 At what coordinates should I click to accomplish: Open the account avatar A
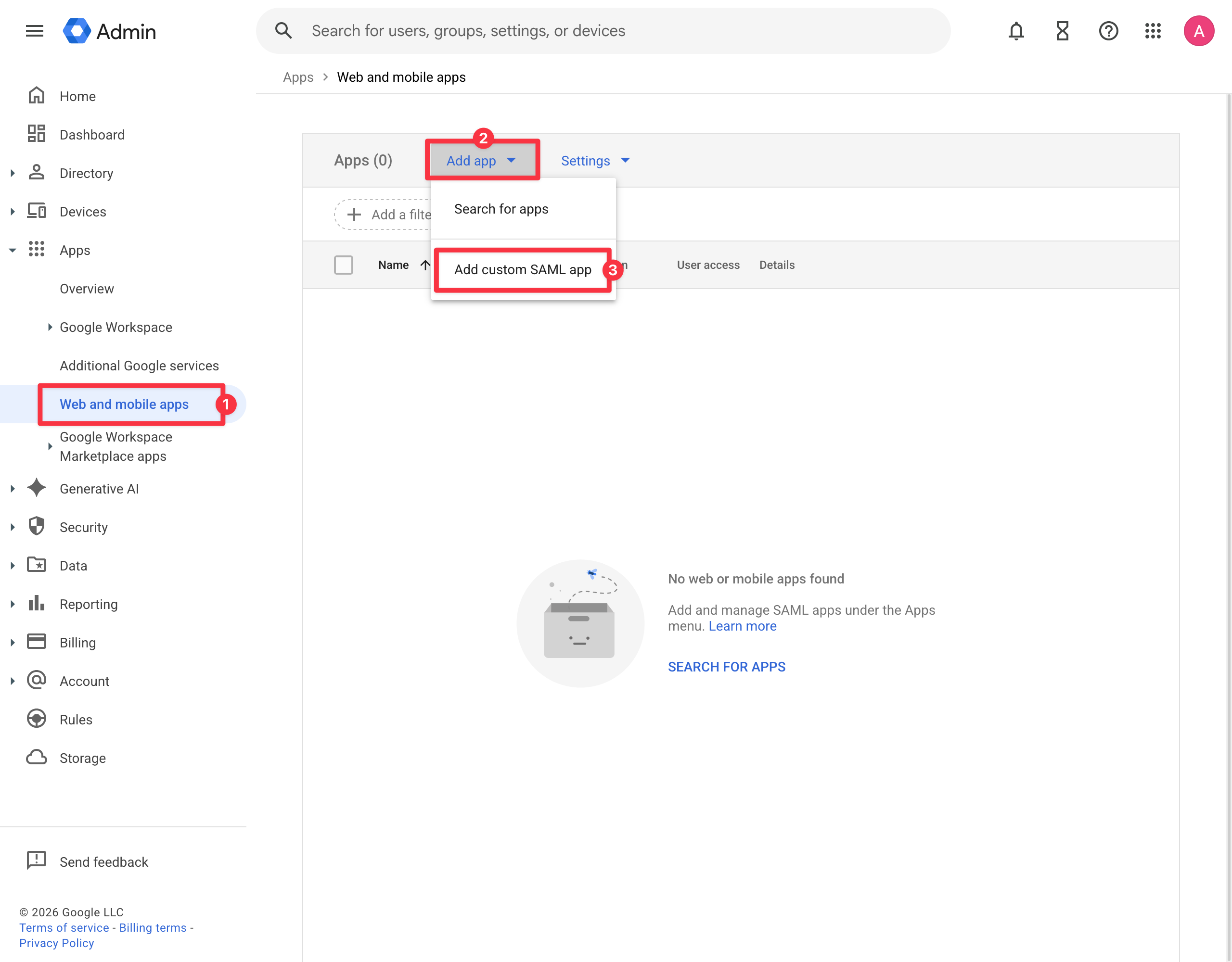pyautogui.click(x=1199, y=31)
